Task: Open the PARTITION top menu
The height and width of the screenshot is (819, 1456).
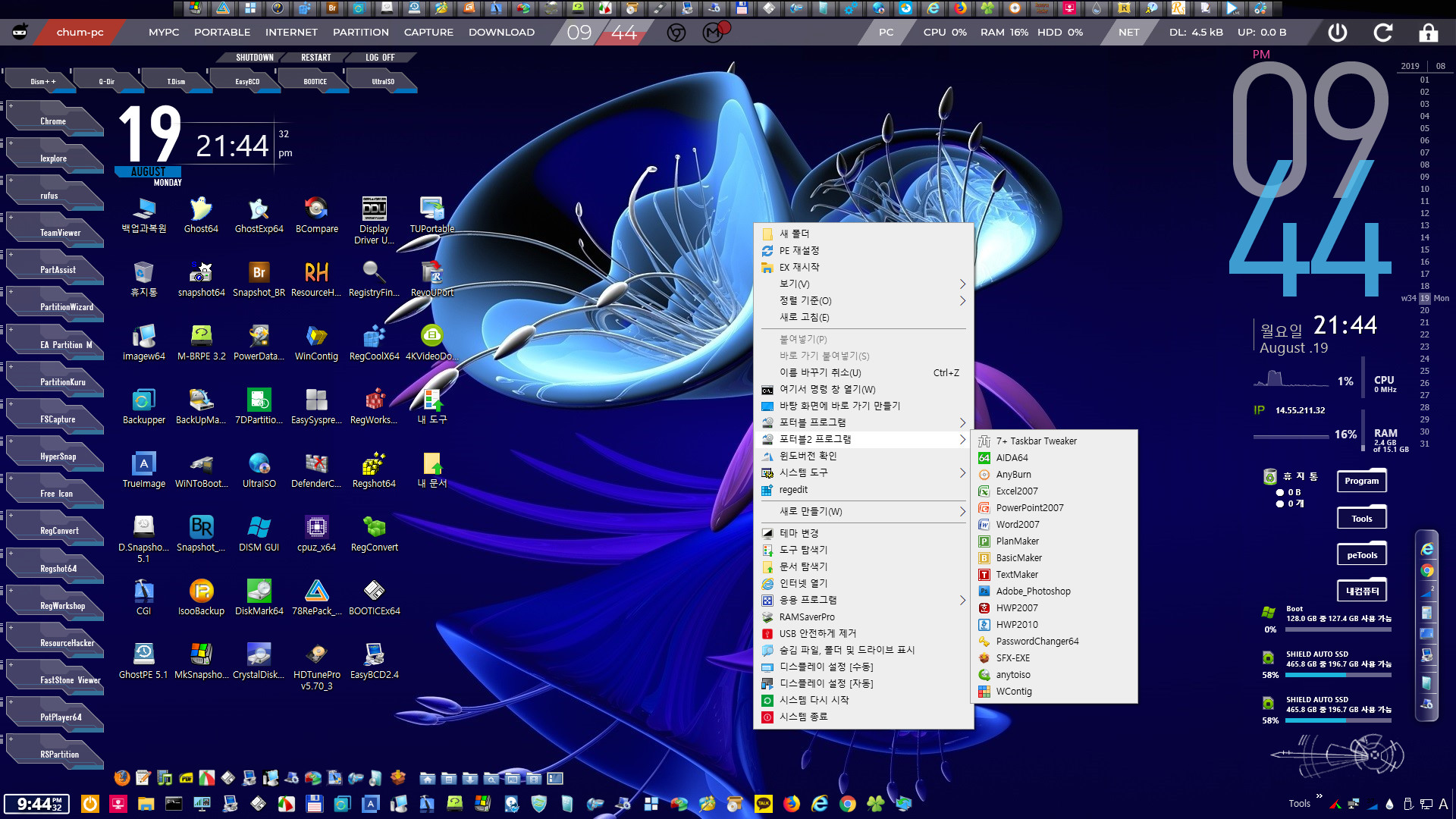Action: (x=360, y=33)
